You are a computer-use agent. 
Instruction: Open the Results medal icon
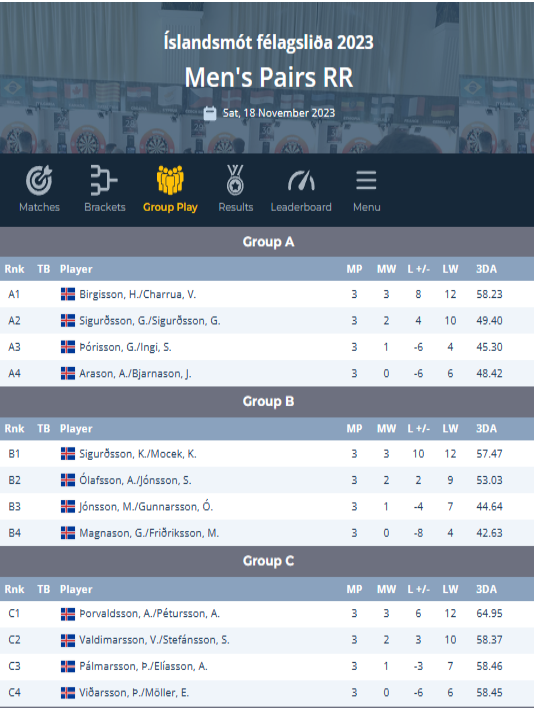click(x=235, y=180)
